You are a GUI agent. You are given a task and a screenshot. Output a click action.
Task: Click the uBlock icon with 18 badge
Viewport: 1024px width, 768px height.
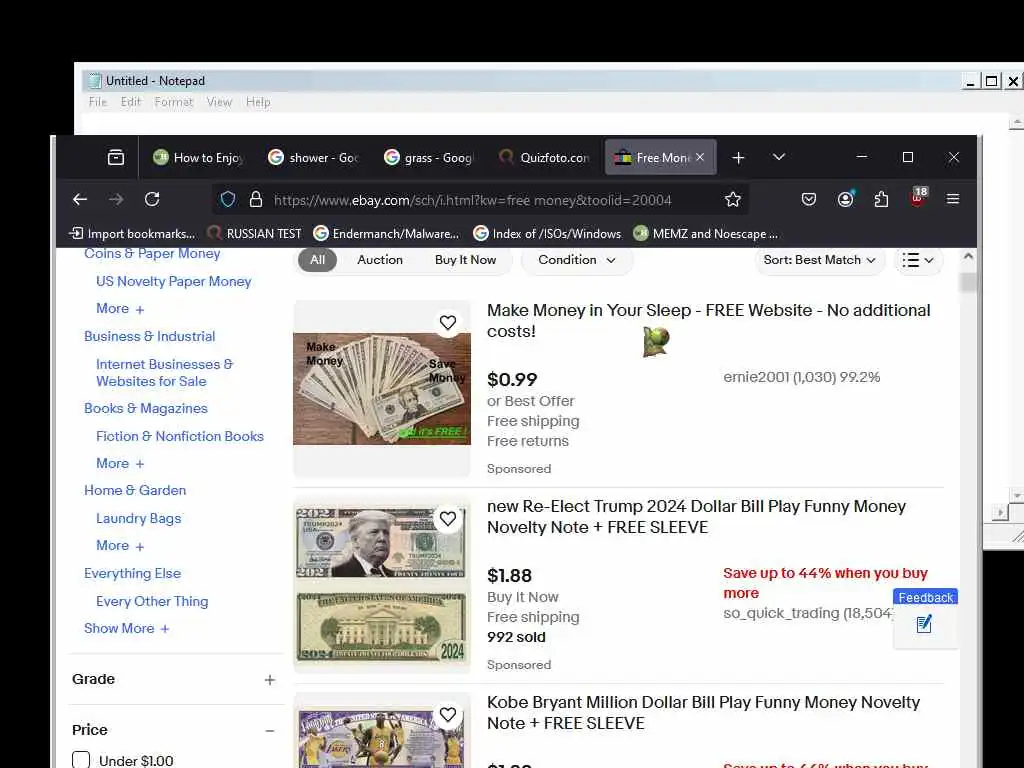[x=918, y=198]
